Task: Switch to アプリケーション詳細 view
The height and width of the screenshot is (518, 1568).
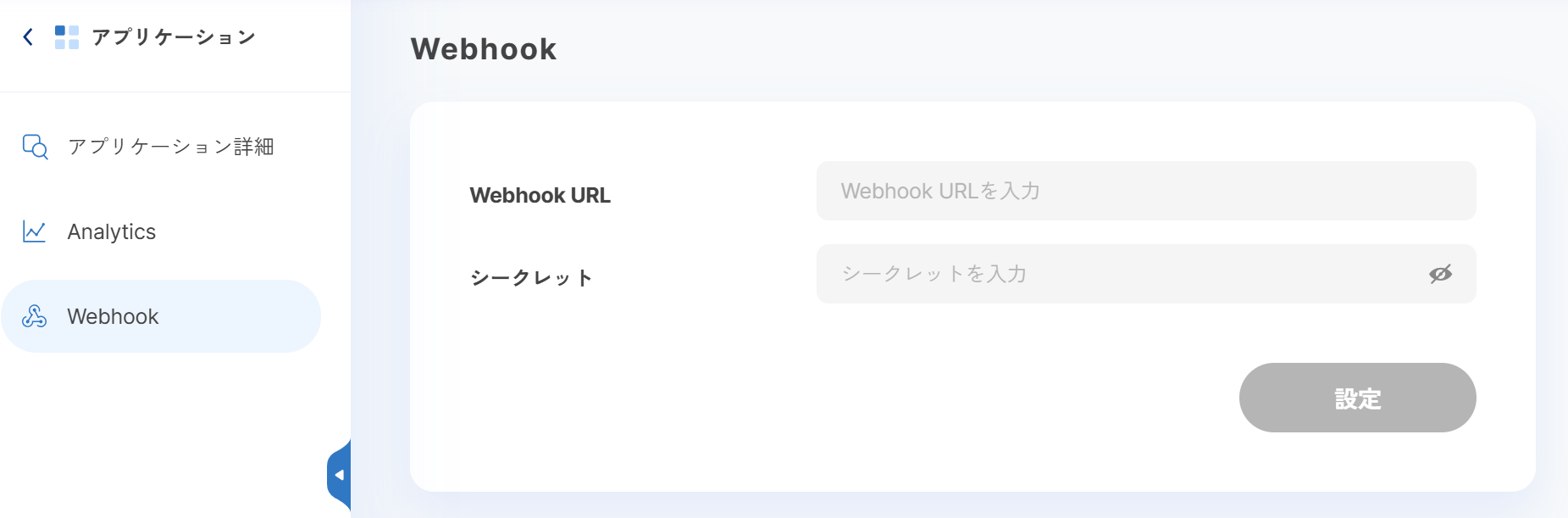Action: click(x=174, y=146)
